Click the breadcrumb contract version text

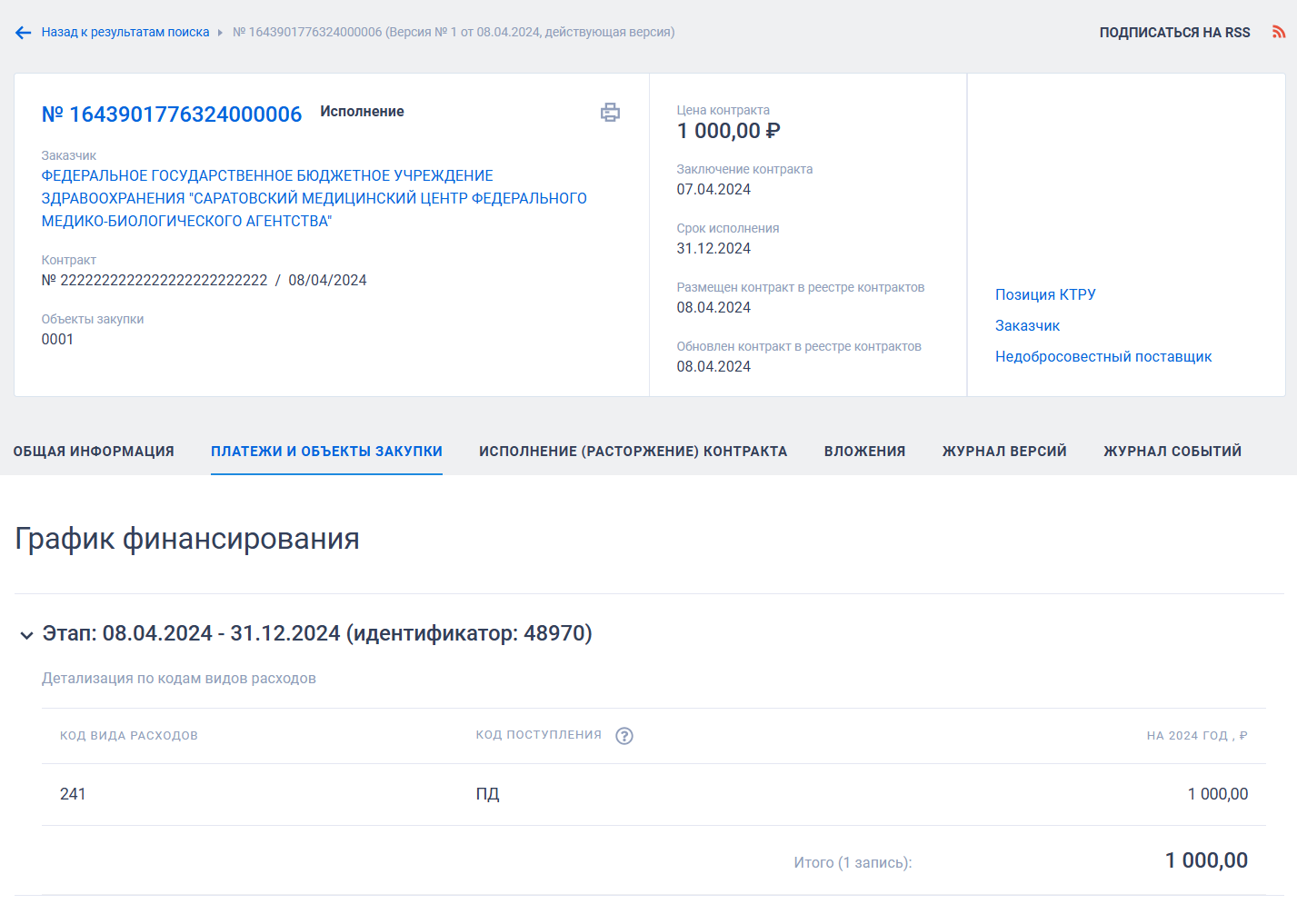(x=454, y=32)
